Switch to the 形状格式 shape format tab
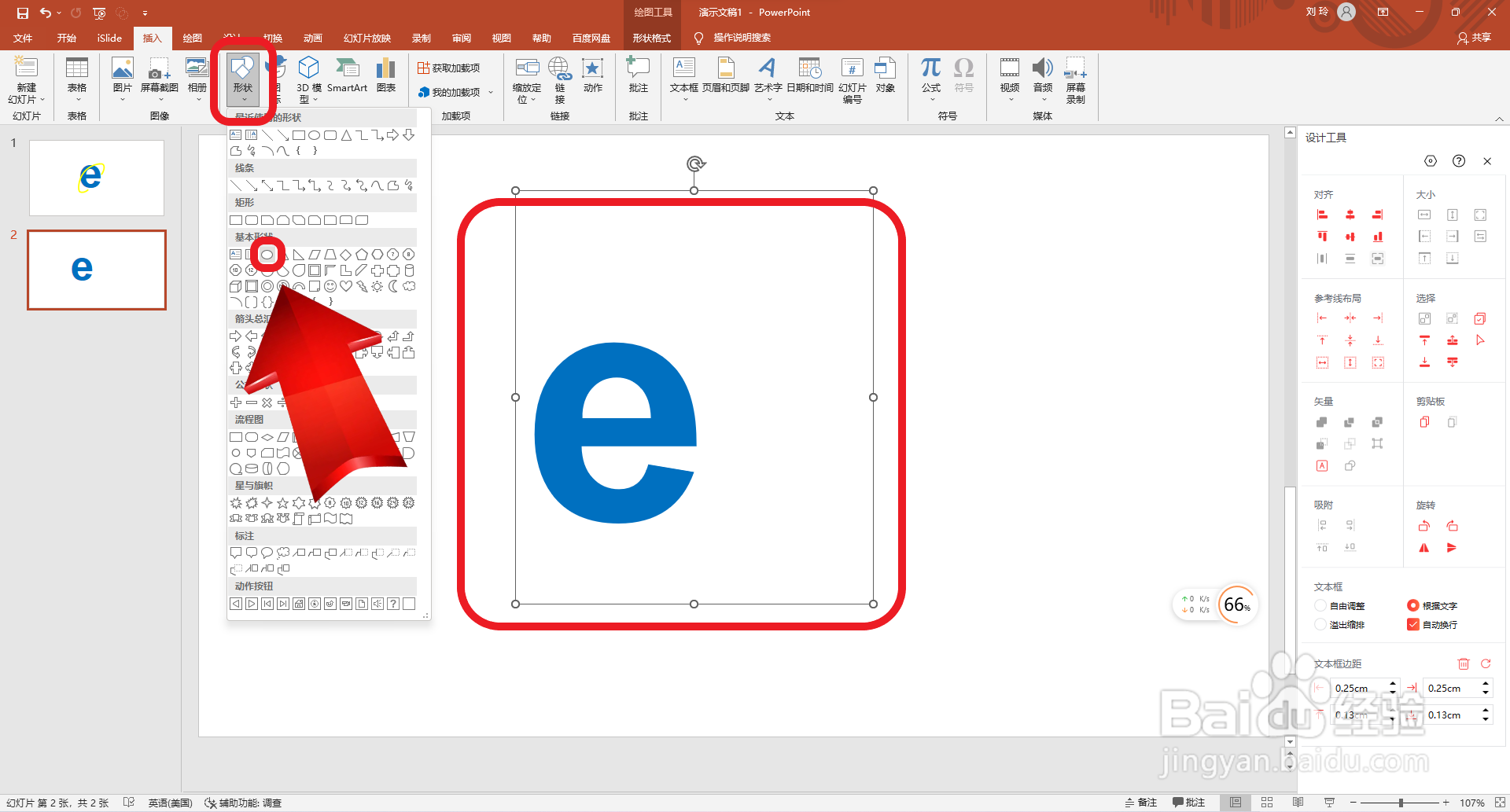1510x812 pixels. pyautogui.click(x=652, y=38)
